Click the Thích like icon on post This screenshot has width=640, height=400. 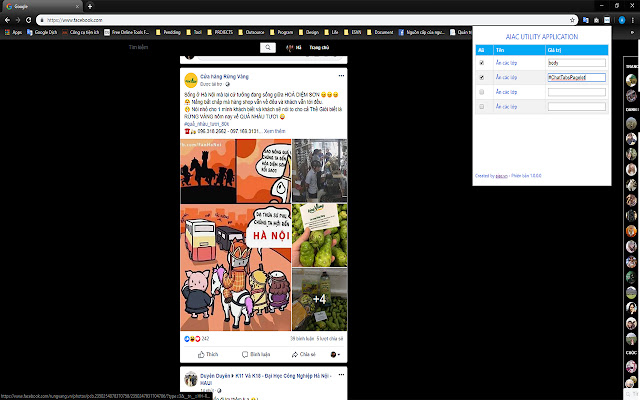click(209, 354)
